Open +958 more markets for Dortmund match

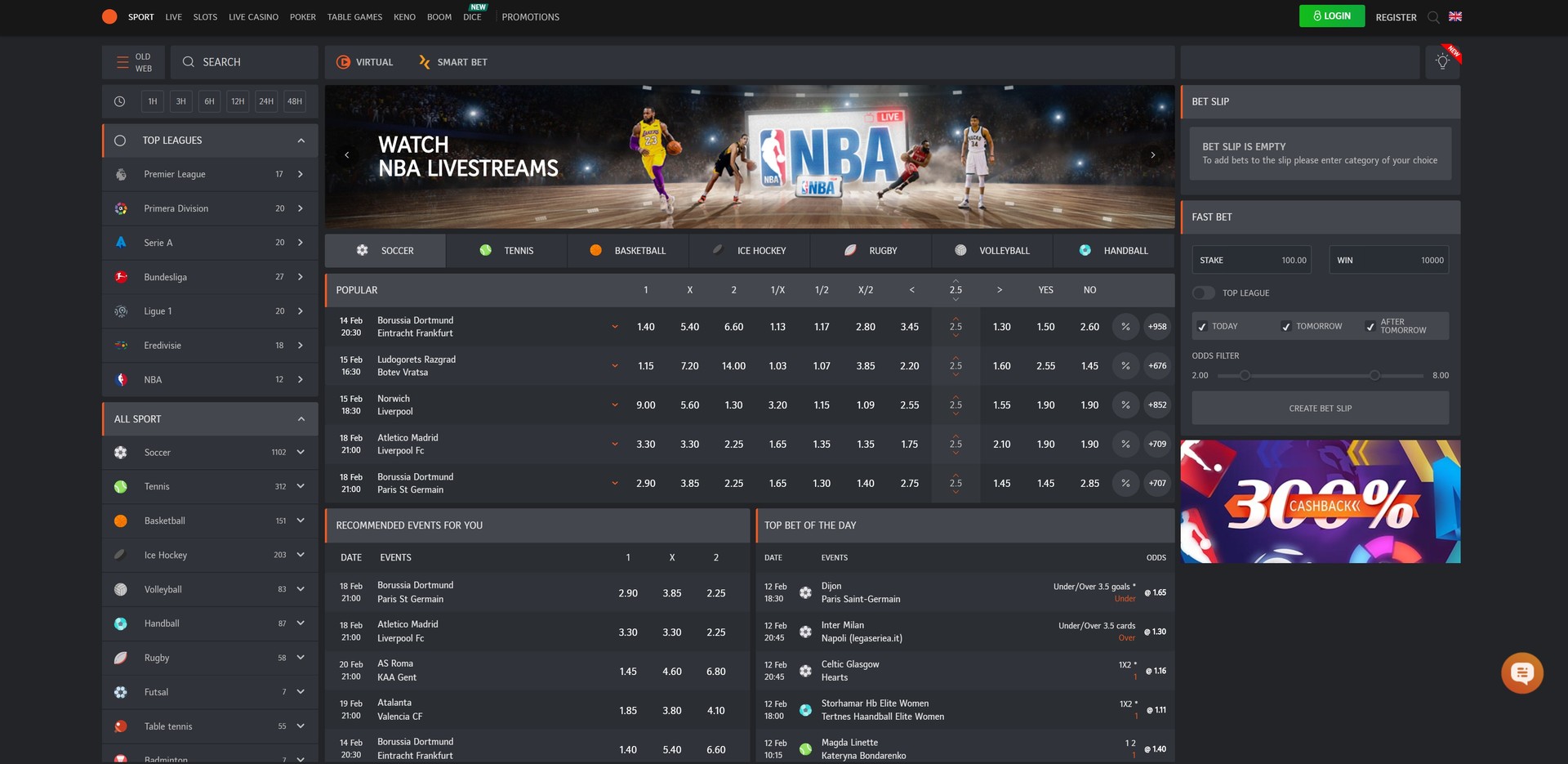click(x=1157, y=327)
